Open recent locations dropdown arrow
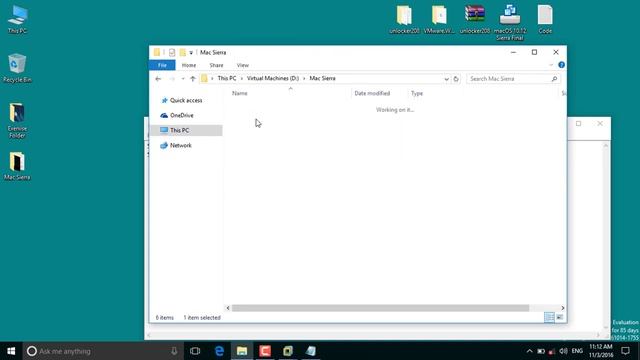Screen dimensions: 640x360 [x=183, y=79]
